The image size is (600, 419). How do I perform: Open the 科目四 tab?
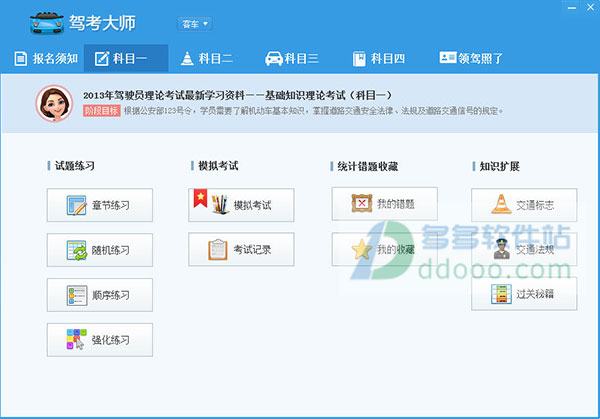coord(378,59)
